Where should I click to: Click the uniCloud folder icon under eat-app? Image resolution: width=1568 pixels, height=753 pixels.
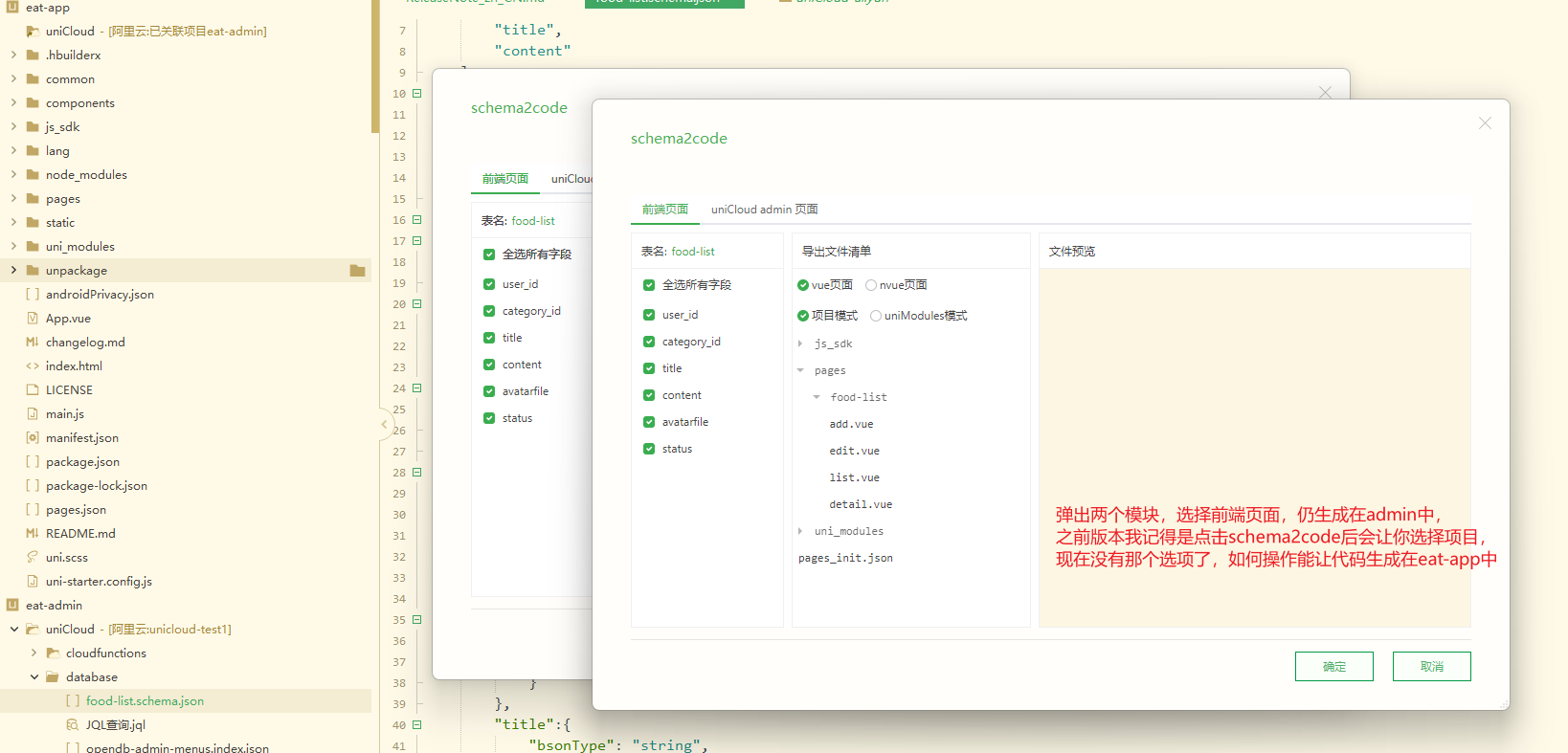33,32
